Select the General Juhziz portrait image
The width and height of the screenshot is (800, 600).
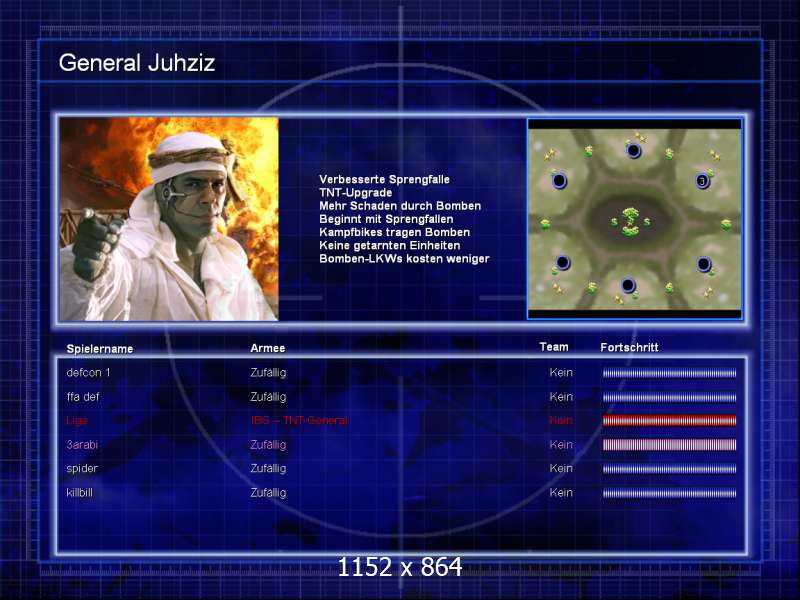[x=169, y=219]
